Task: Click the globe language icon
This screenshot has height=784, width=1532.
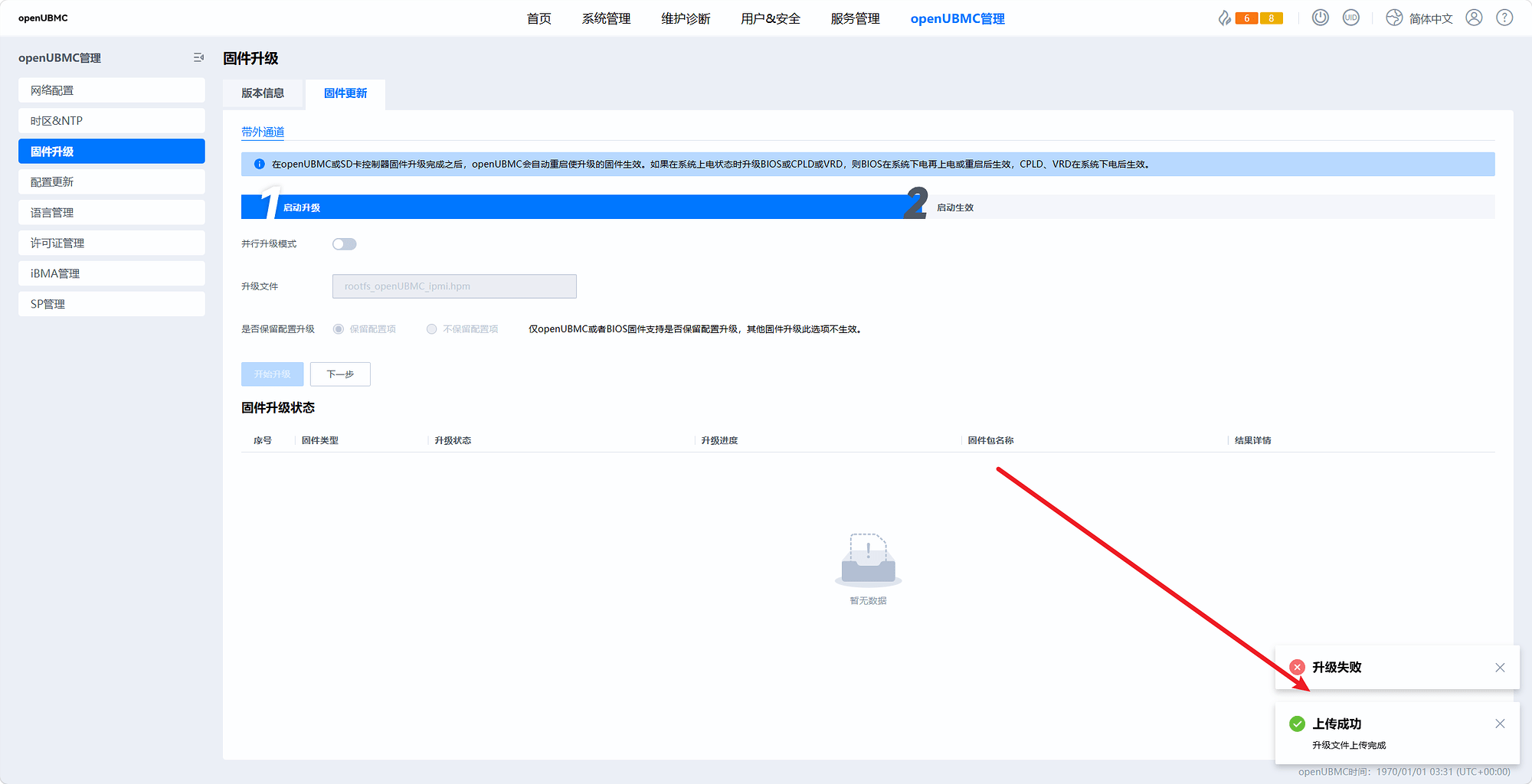Action: [x=1394, y=18]
